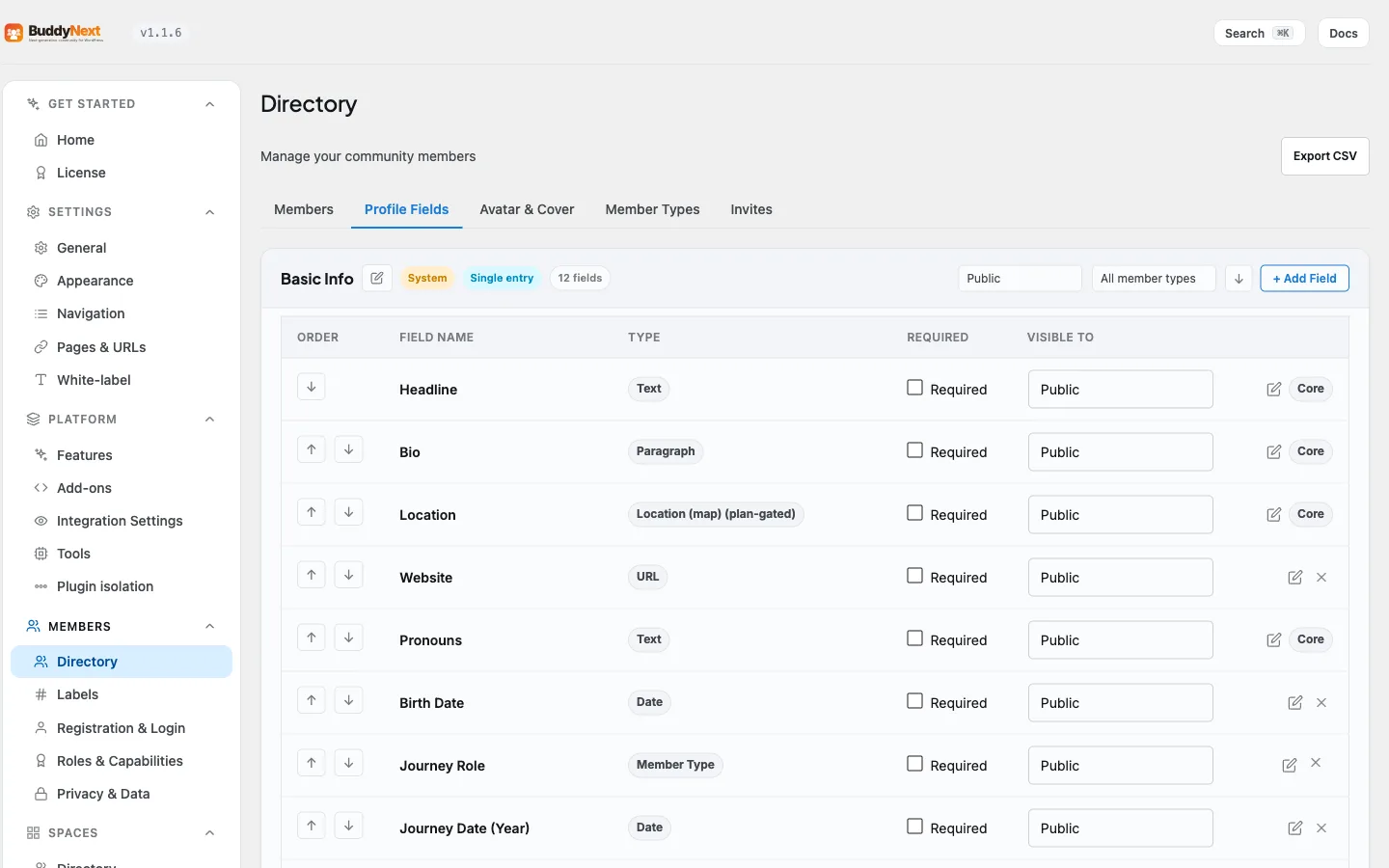This screenshot has height=868, width=1389.
Task: Collapse the Settings sidebar section
Action: [209, 212]
